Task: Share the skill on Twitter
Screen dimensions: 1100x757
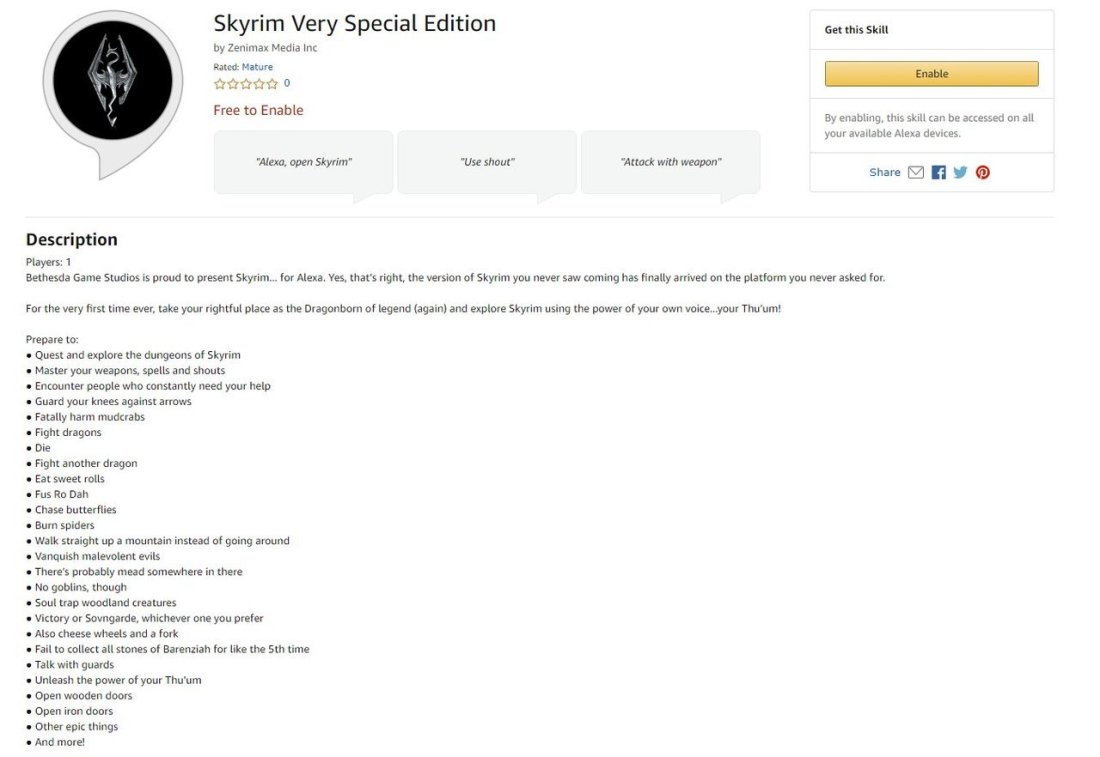Action: (960, 172)
